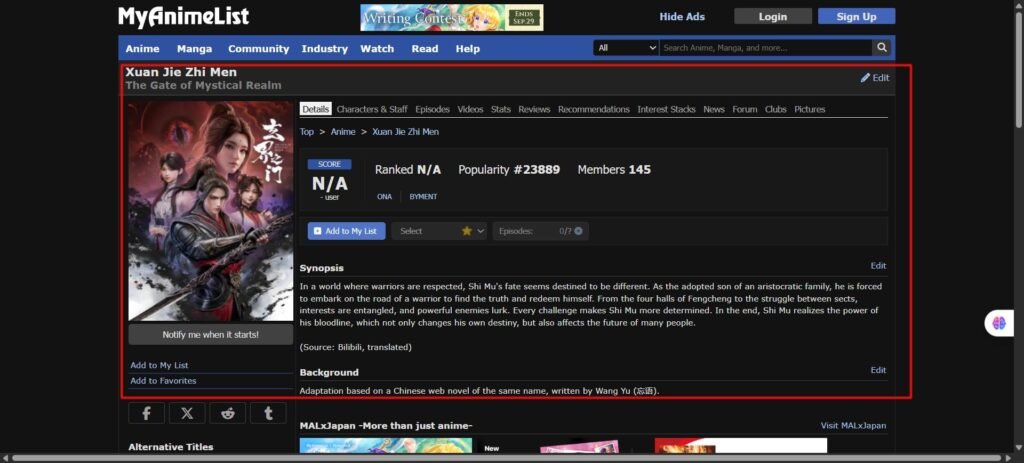Image resolution: width=1024 pixels, height=463 pixels.
Task: Share on Reddit icon button
Action: 228,413
